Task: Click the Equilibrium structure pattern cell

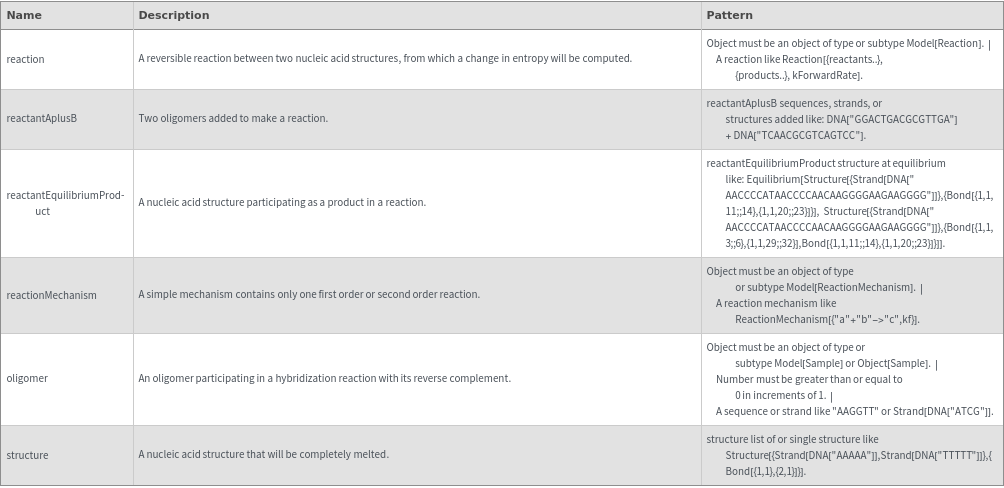Action: [849, 203]
